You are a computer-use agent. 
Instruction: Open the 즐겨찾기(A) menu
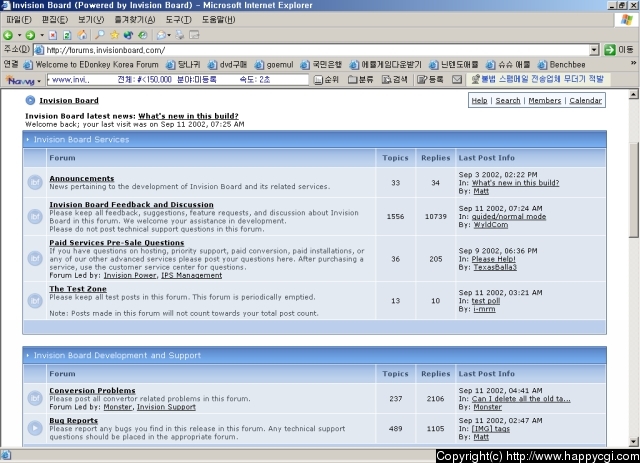click(x=135, y=20)
